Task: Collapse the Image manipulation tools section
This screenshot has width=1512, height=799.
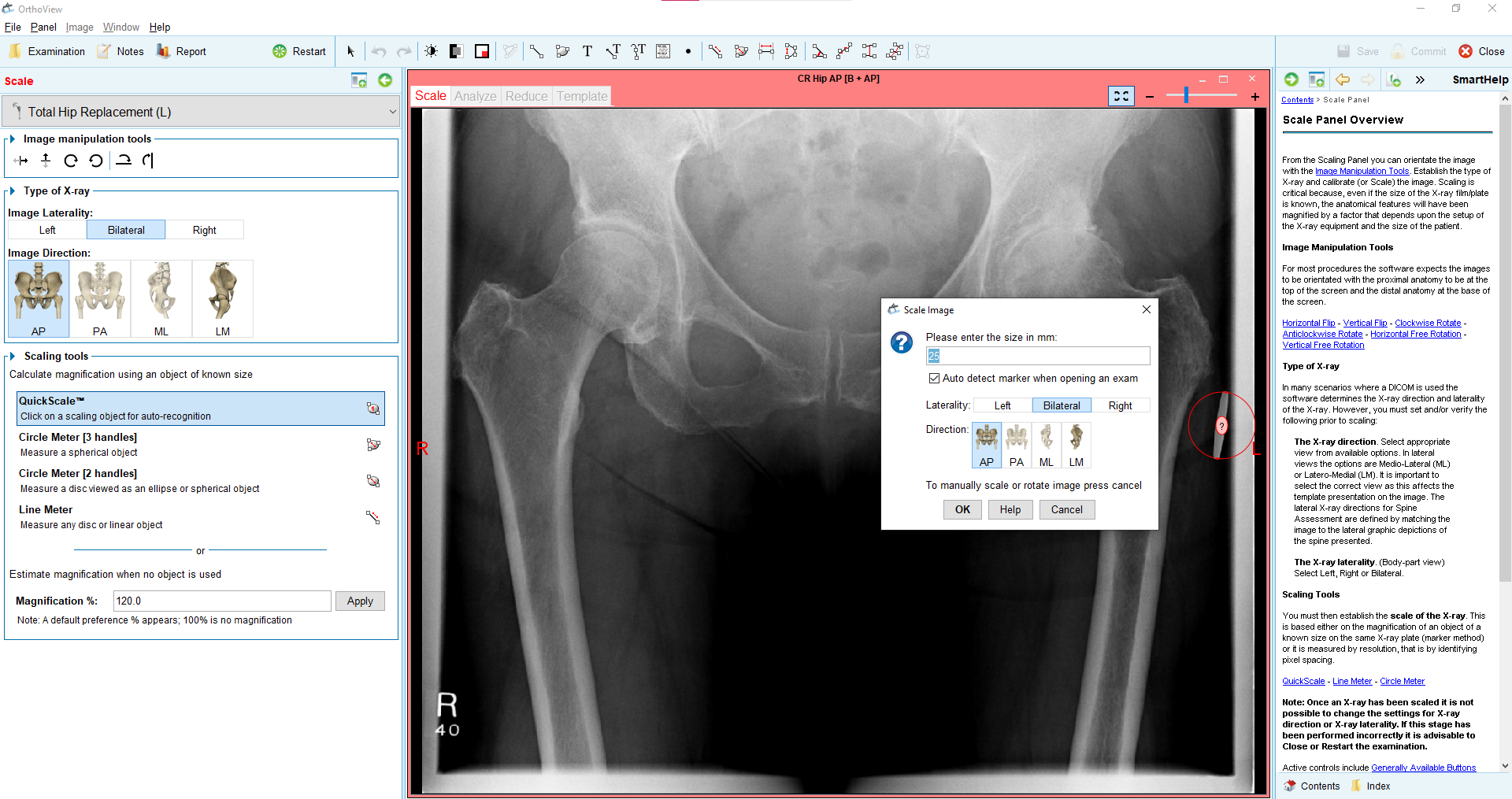Action: (x=13, y=139)
